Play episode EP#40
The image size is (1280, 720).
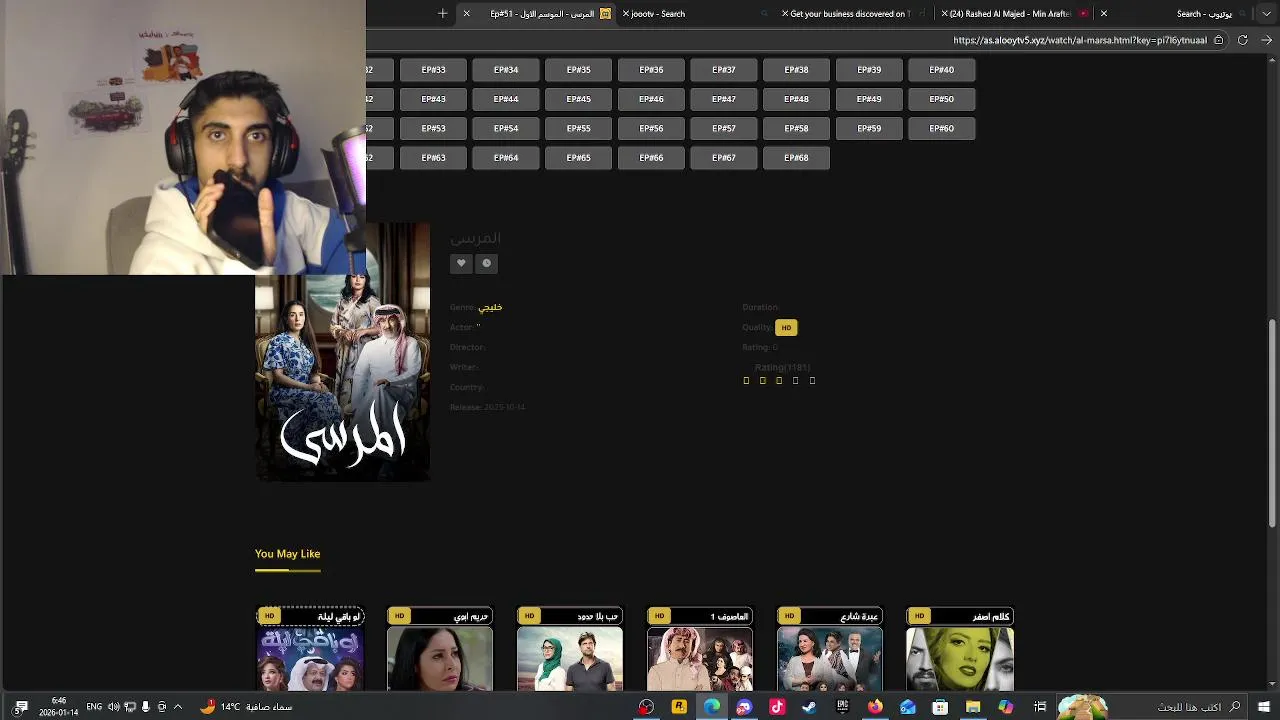(x=942, y=70)
